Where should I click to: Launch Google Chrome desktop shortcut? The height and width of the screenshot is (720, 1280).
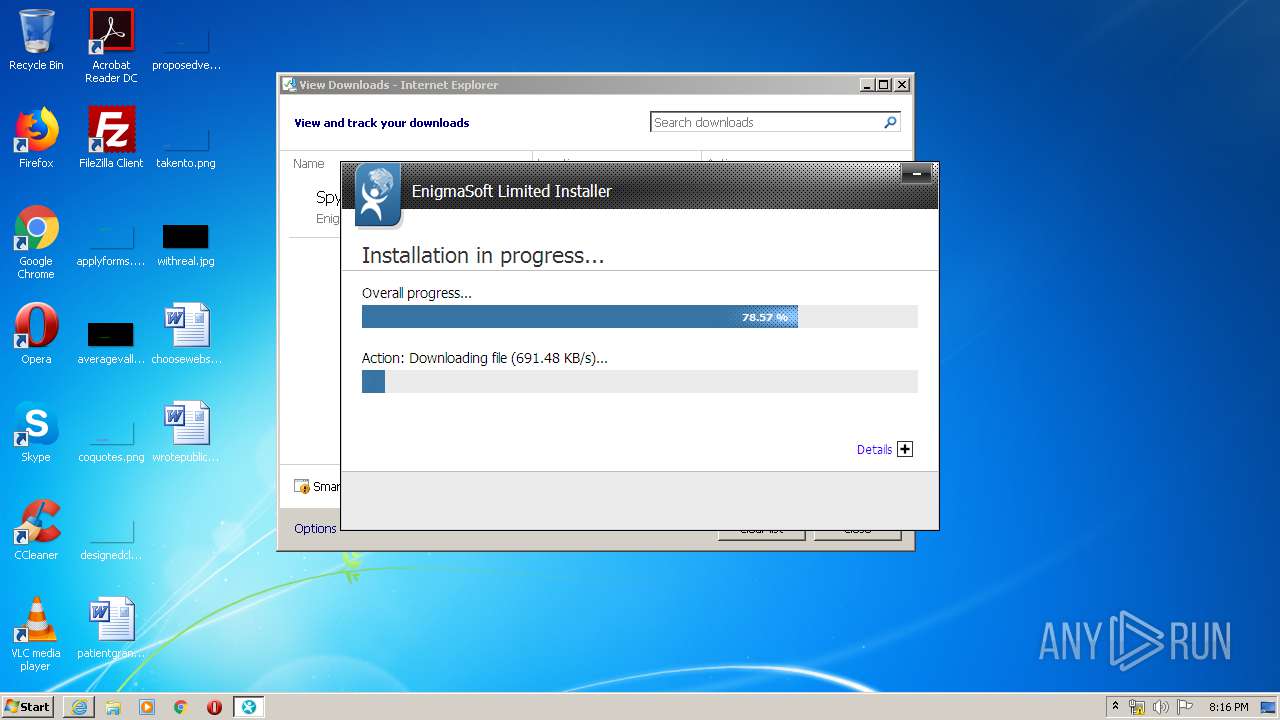coord(36,242)
